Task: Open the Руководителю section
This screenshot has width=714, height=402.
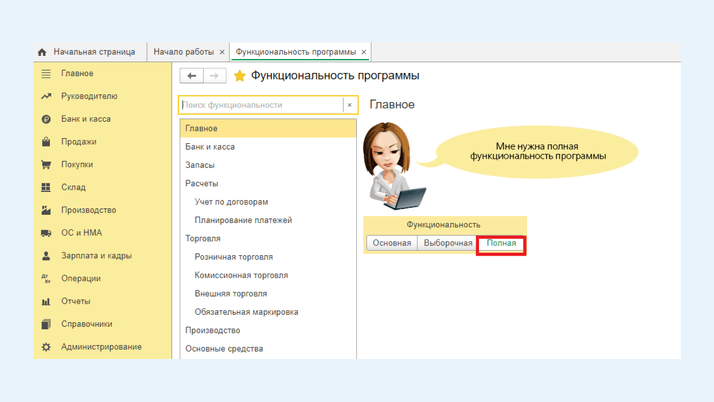Action: pyautogui.click(x=89, y=96)
